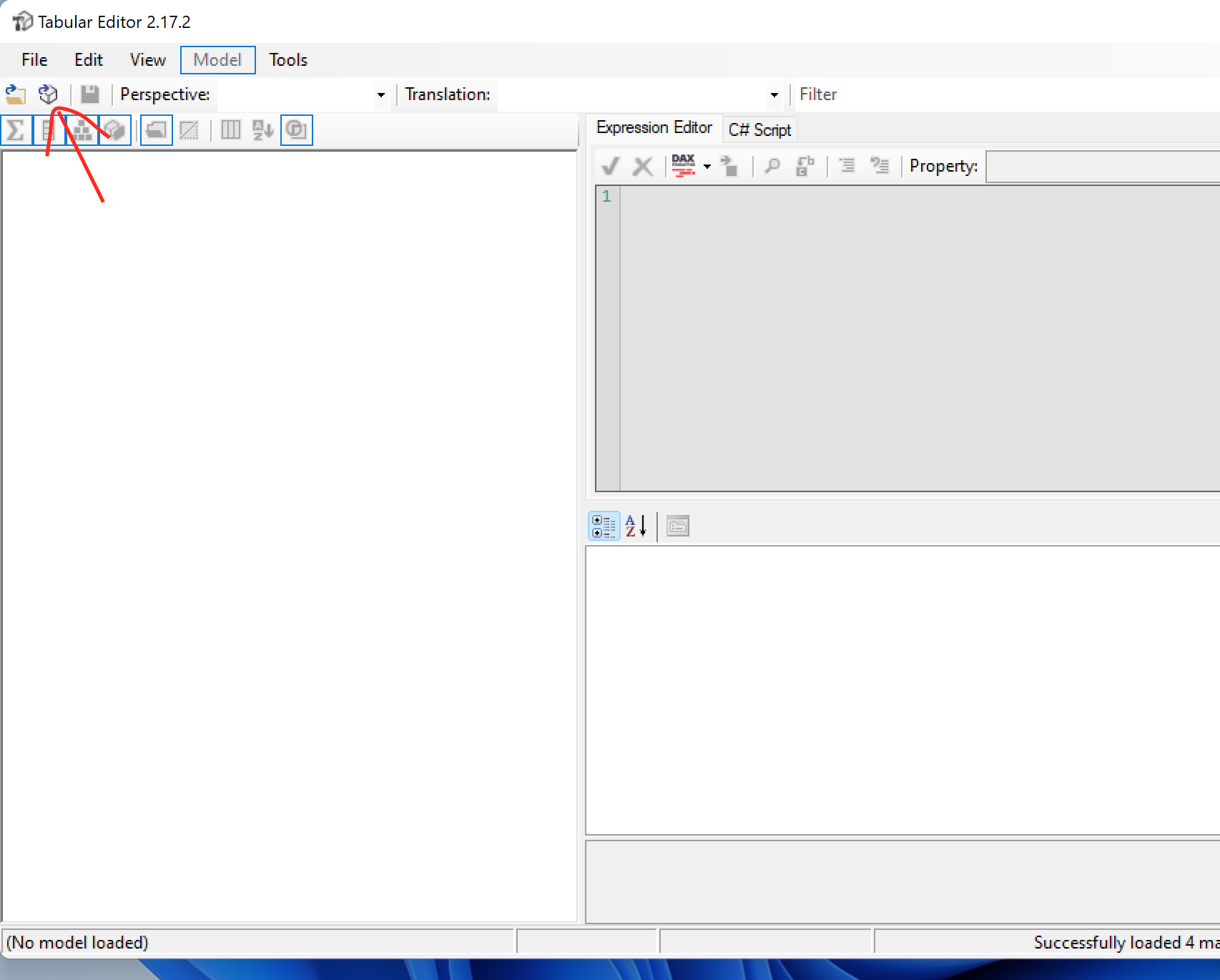Switch property grid to alphabetical sorting
This screenshot has height=980, width=1220.
coord(635,526)
